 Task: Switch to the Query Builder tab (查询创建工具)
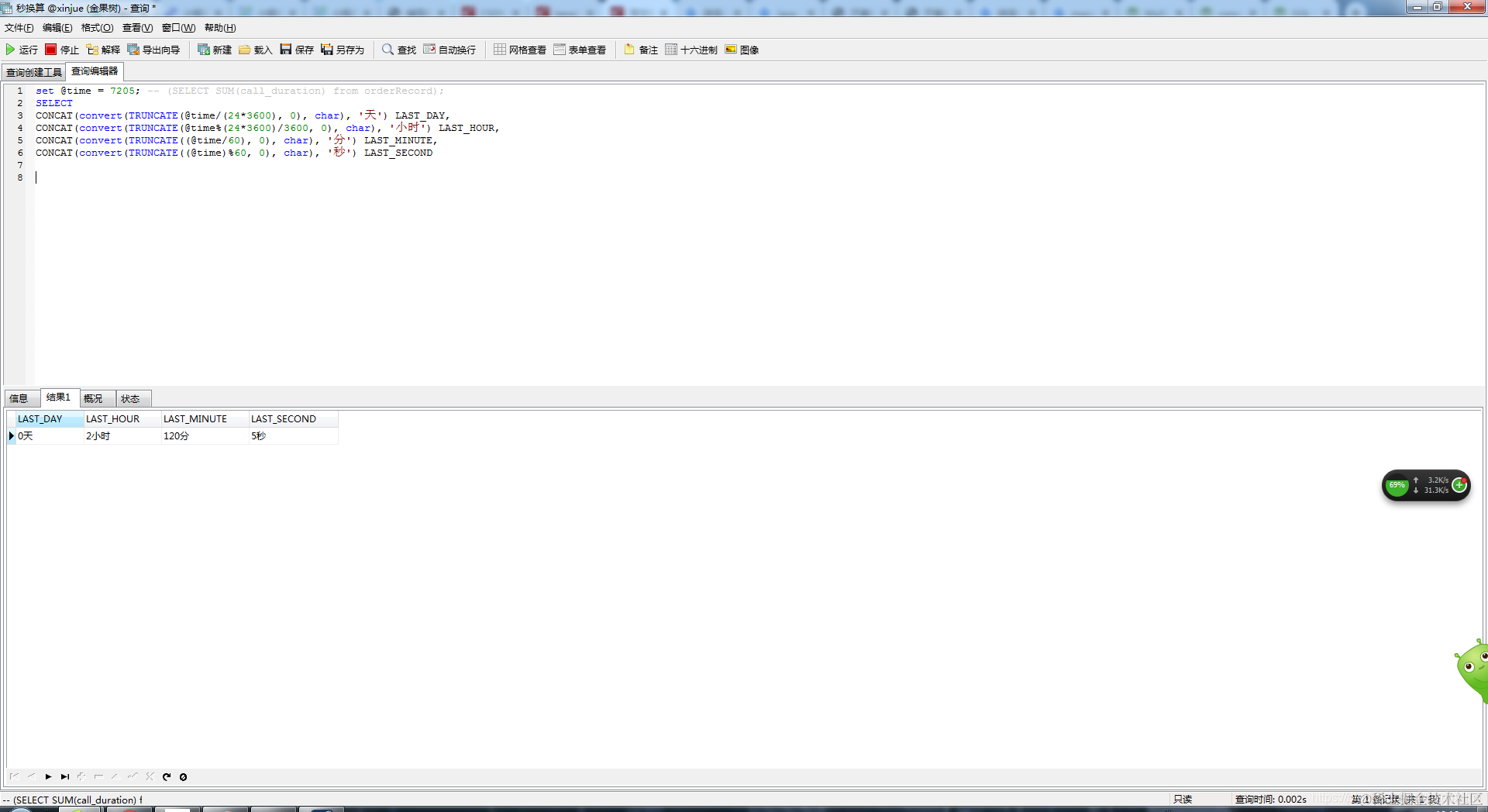[x=34, y=72]
